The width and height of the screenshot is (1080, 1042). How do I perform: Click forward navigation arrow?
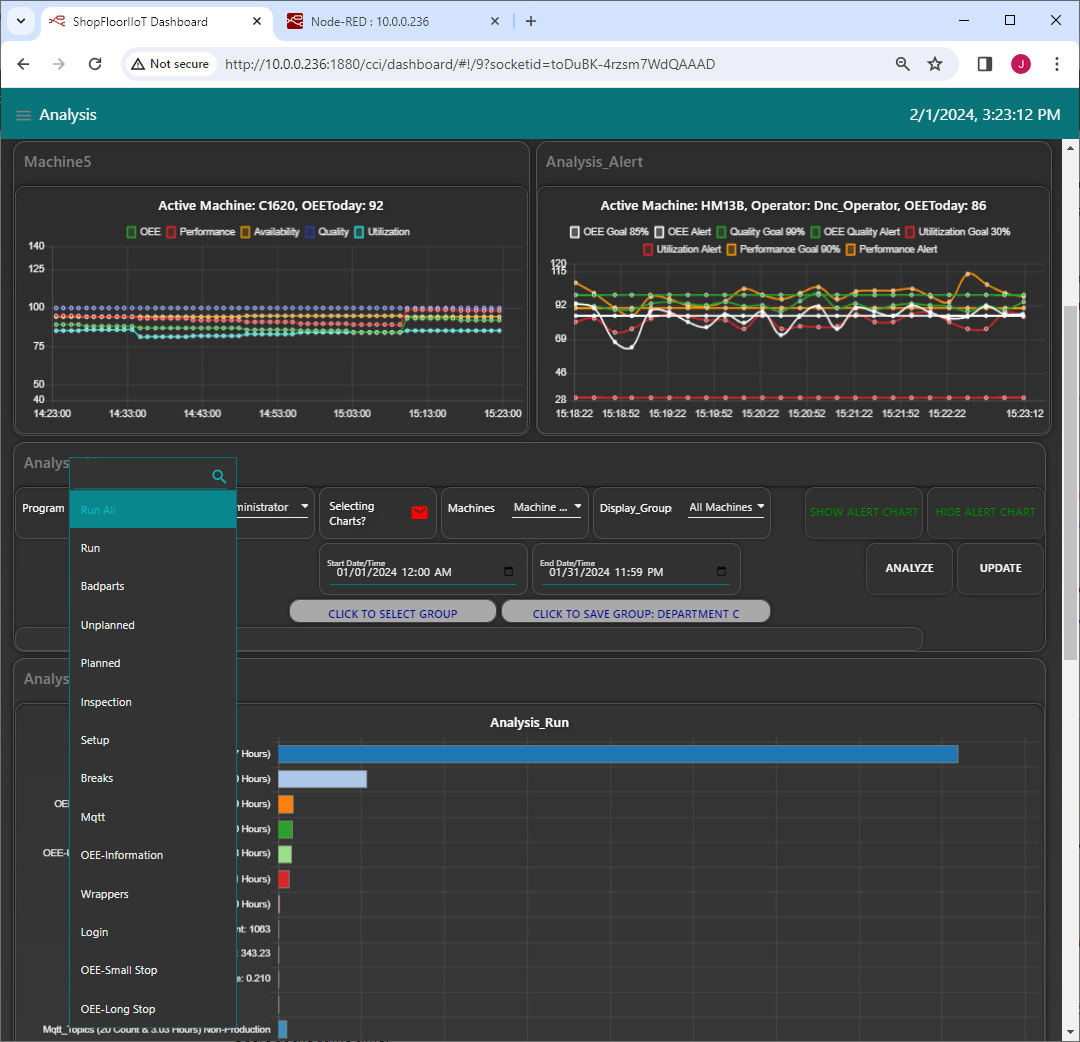click(x=59, y=64)
